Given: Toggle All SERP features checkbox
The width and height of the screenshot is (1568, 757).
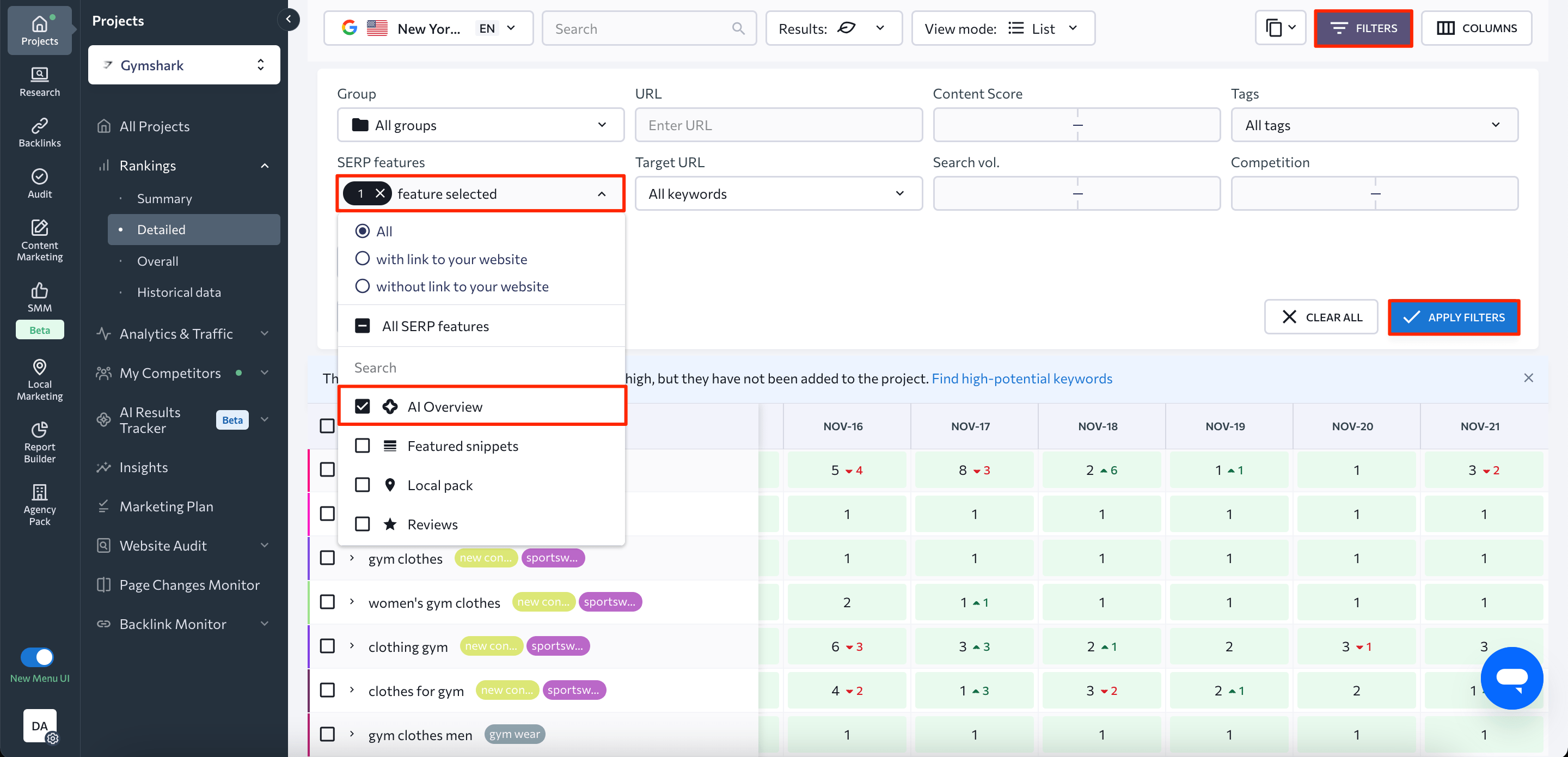Looking at the screenshot, I should (363, 326).
